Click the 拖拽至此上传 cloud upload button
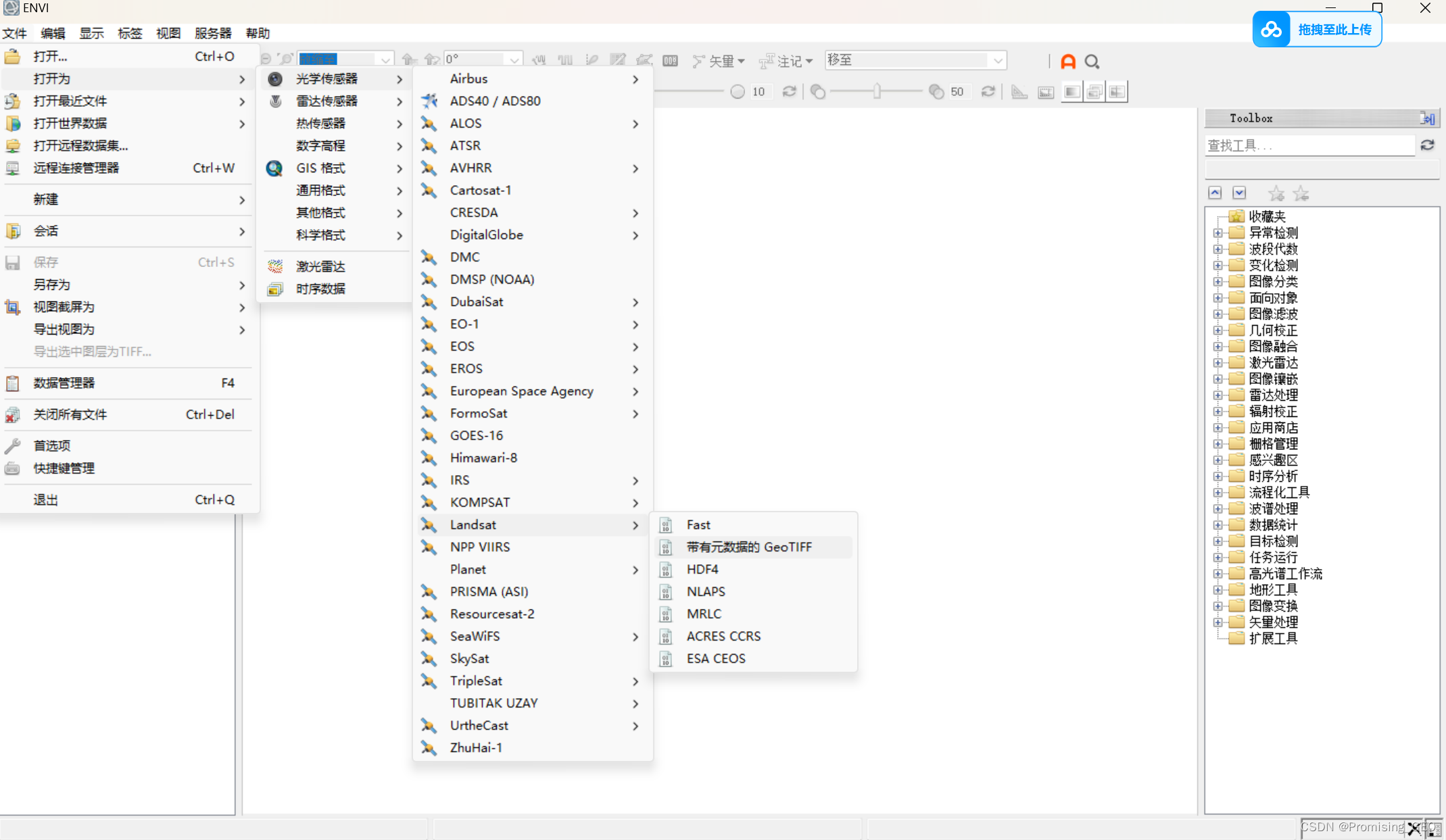 (1316, 30)
